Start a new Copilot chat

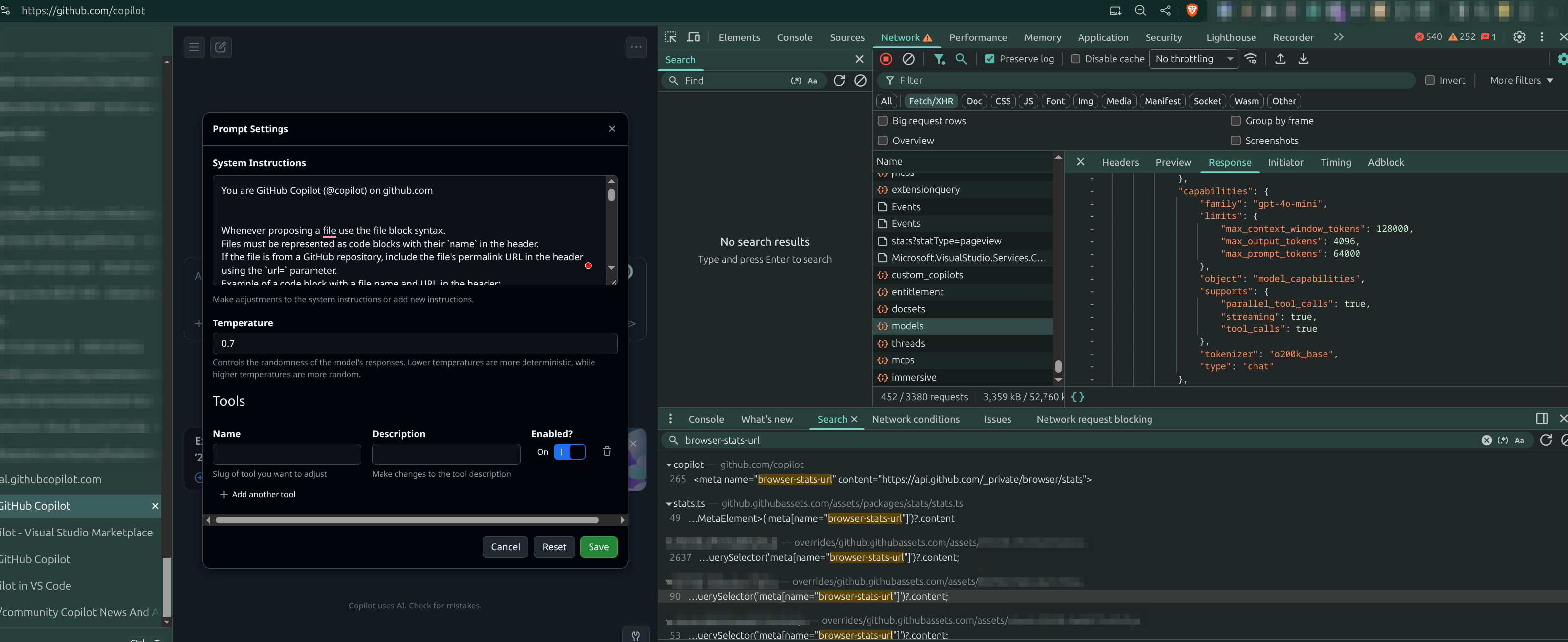(221, 47)
